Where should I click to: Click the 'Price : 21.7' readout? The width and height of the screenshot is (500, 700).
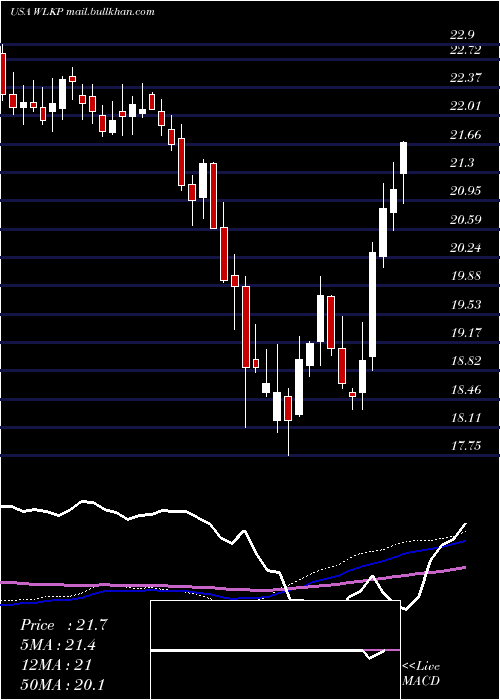pyautogui.click(x=64, y=625)
